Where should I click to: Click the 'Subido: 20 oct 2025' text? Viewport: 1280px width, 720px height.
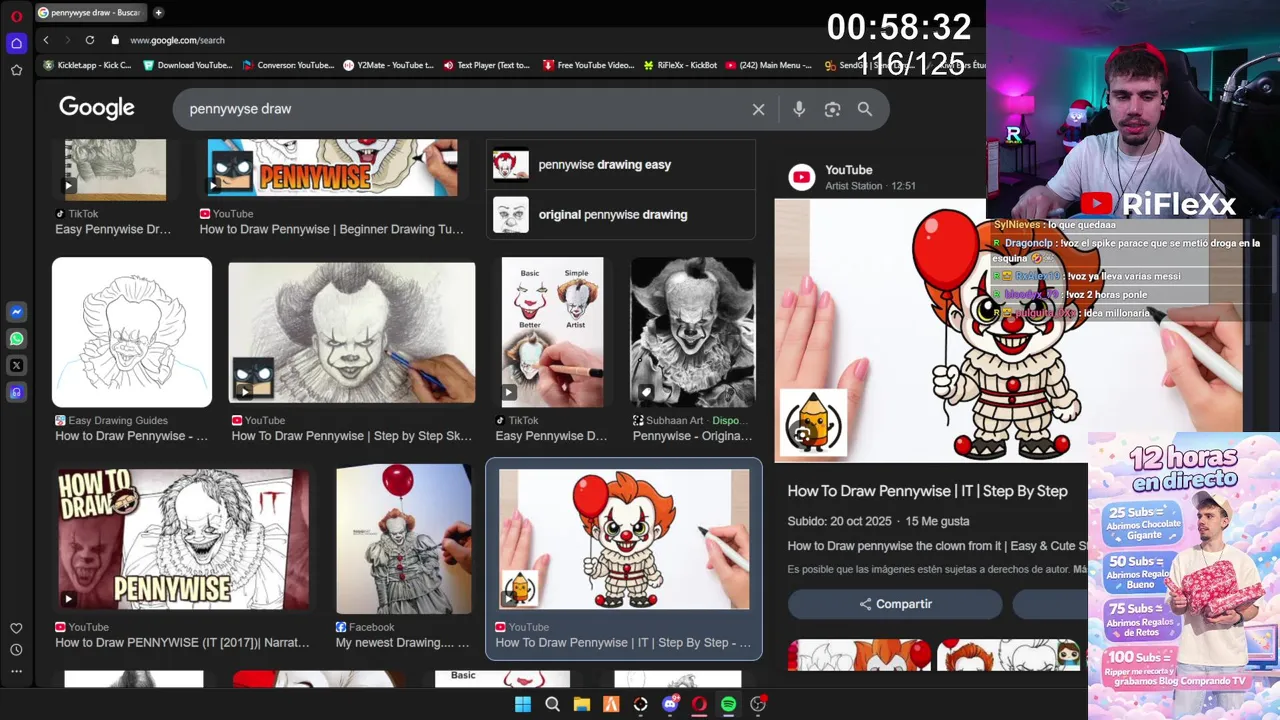pyautogui.click(x=838, y=521)
